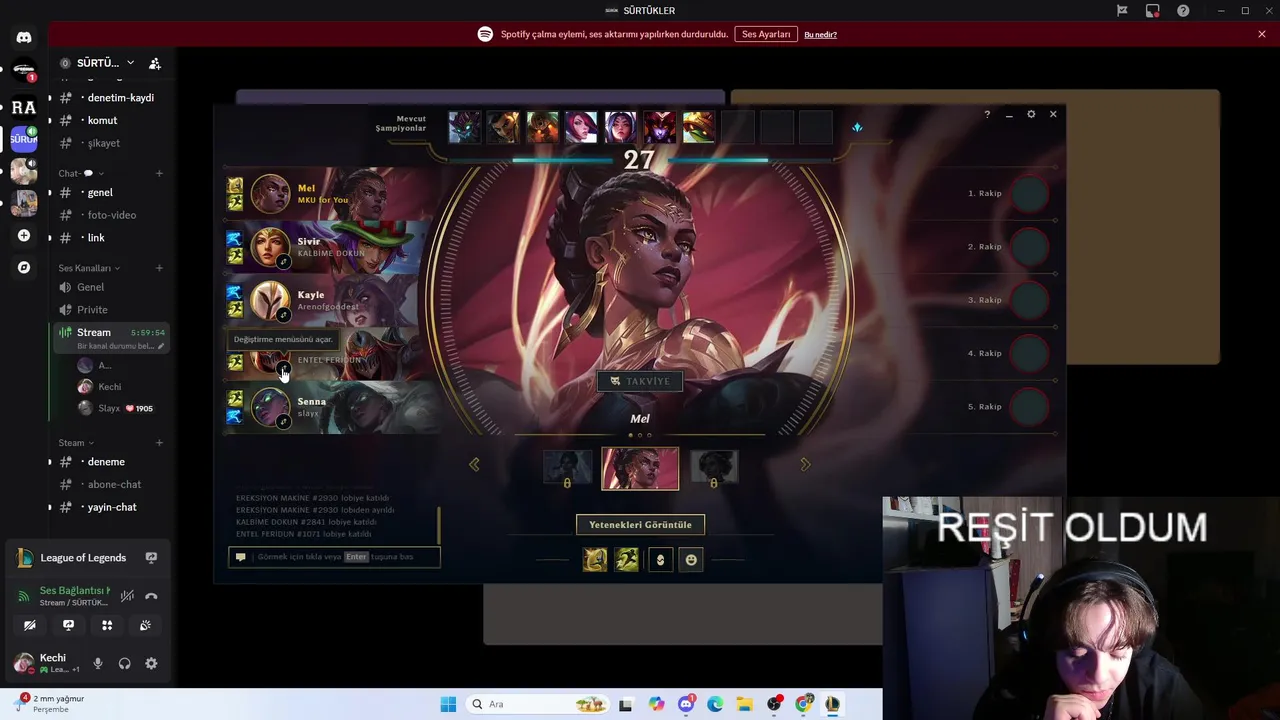Open the ward skin selector icon
The height and width of the screenshot is (720, 1280).
point(660,560)
